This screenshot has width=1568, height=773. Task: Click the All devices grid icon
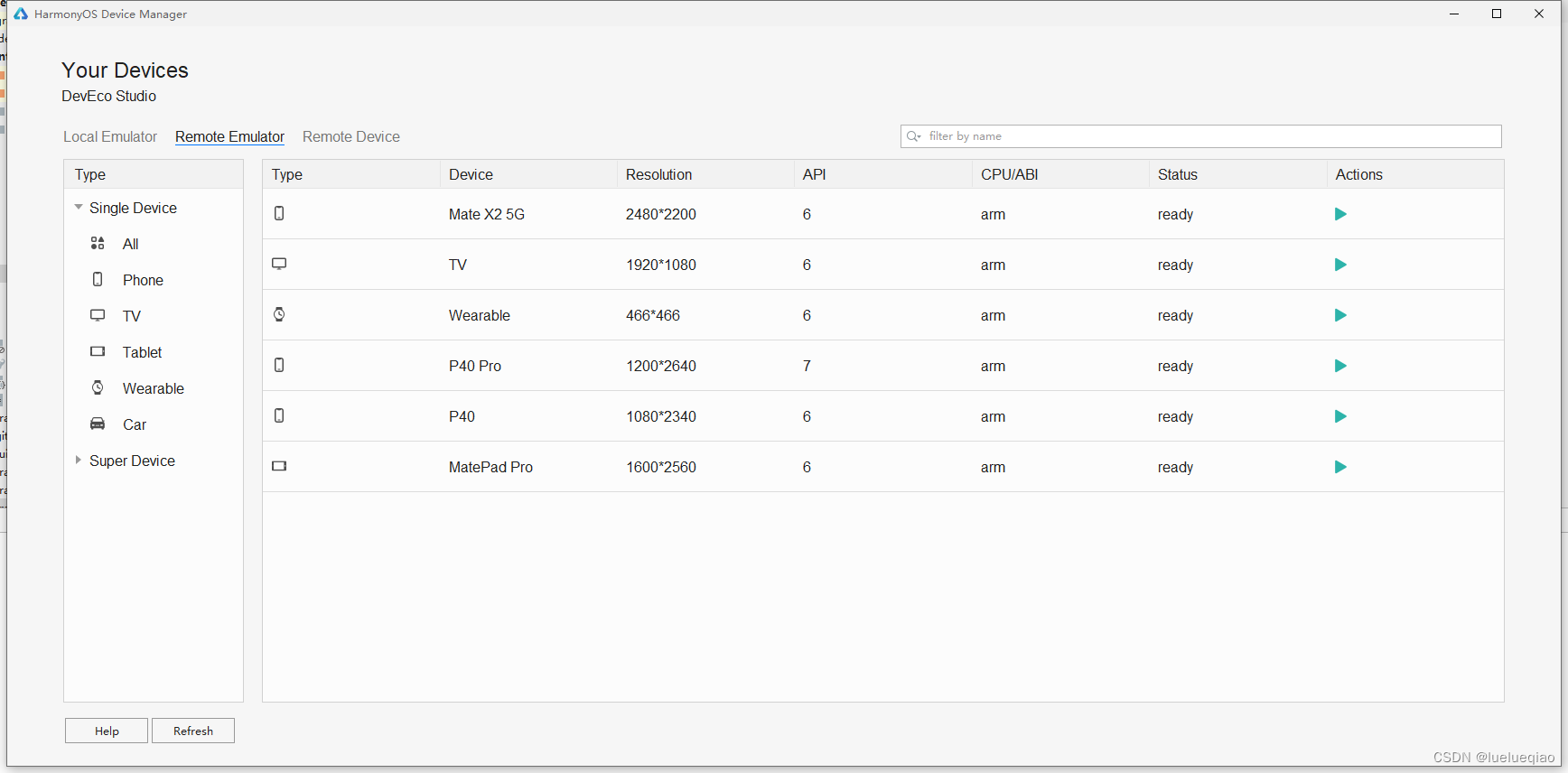(x=98, y=243)
